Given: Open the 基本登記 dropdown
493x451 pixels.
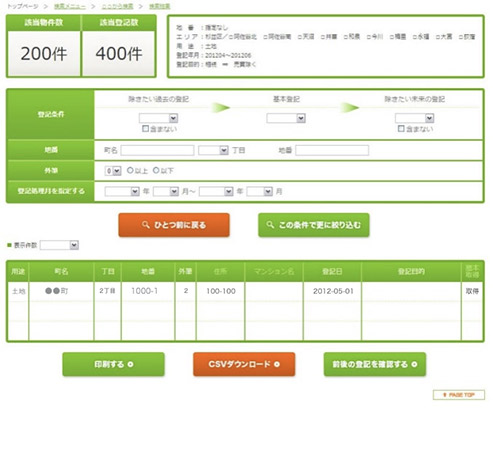Looking at the screenshot, I should (286, 118).
